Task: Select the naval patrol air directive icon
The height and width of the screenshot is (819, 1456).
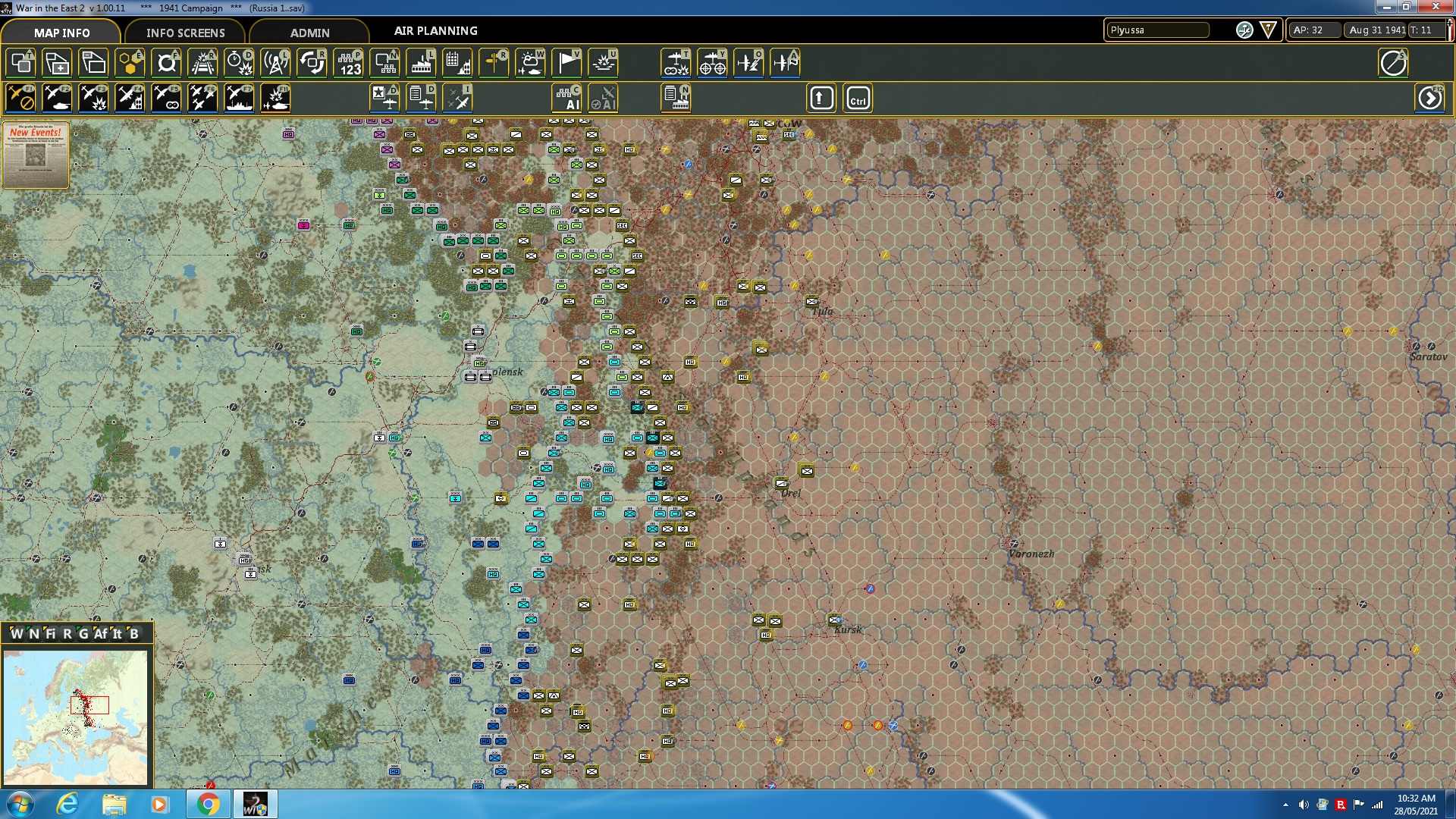Action: click(x=238, y=98)
